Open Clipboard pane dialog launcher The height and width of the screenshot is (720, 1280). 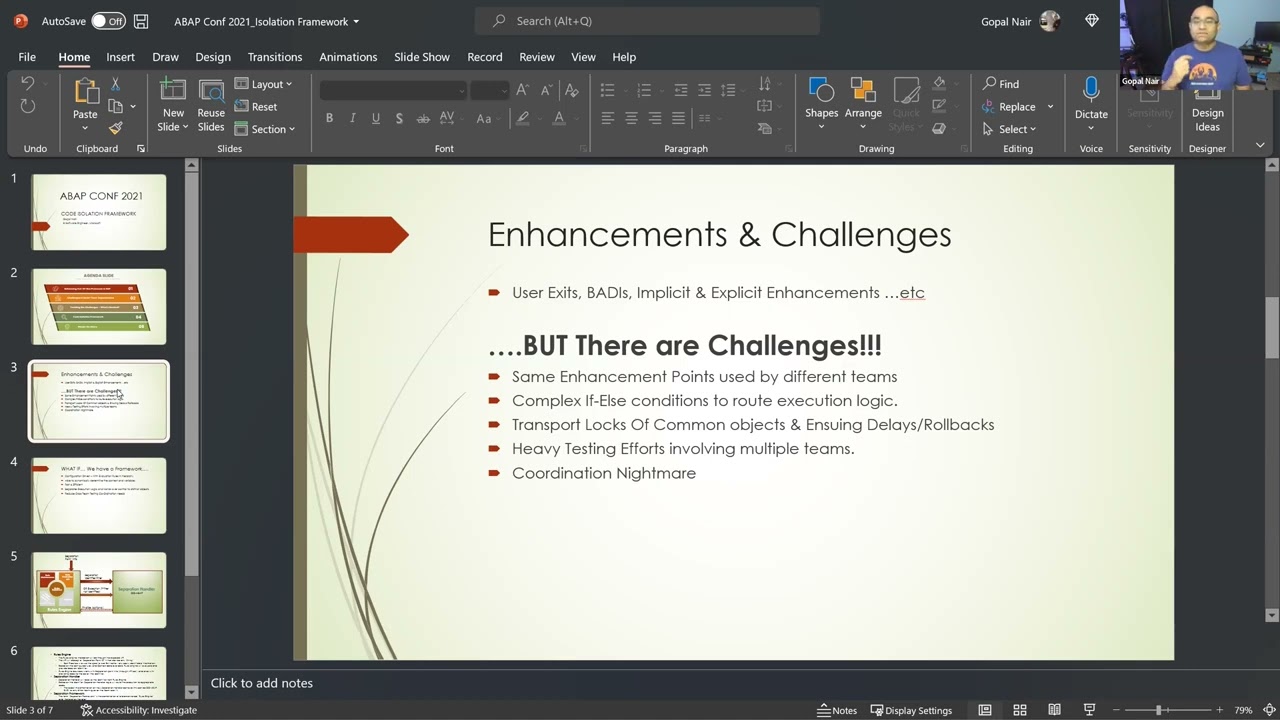coord(141,149)
